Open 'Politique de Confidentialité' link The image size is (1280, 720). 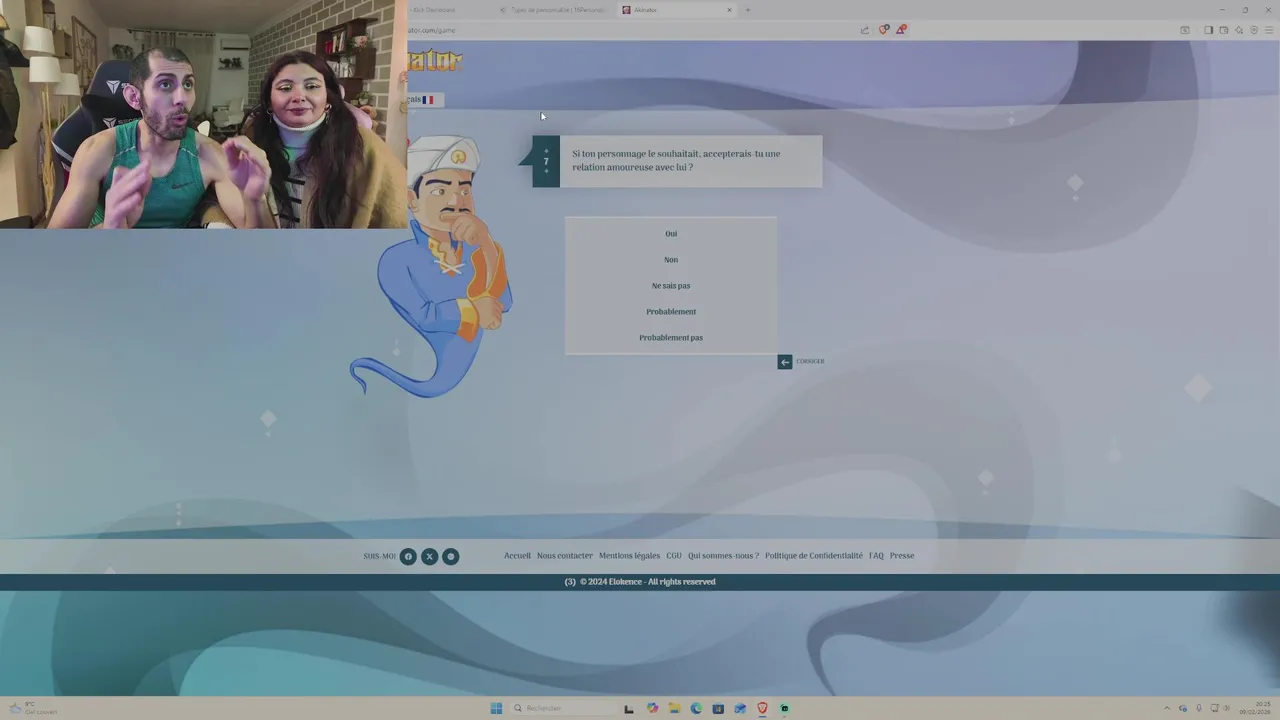(x=814, y=556)
